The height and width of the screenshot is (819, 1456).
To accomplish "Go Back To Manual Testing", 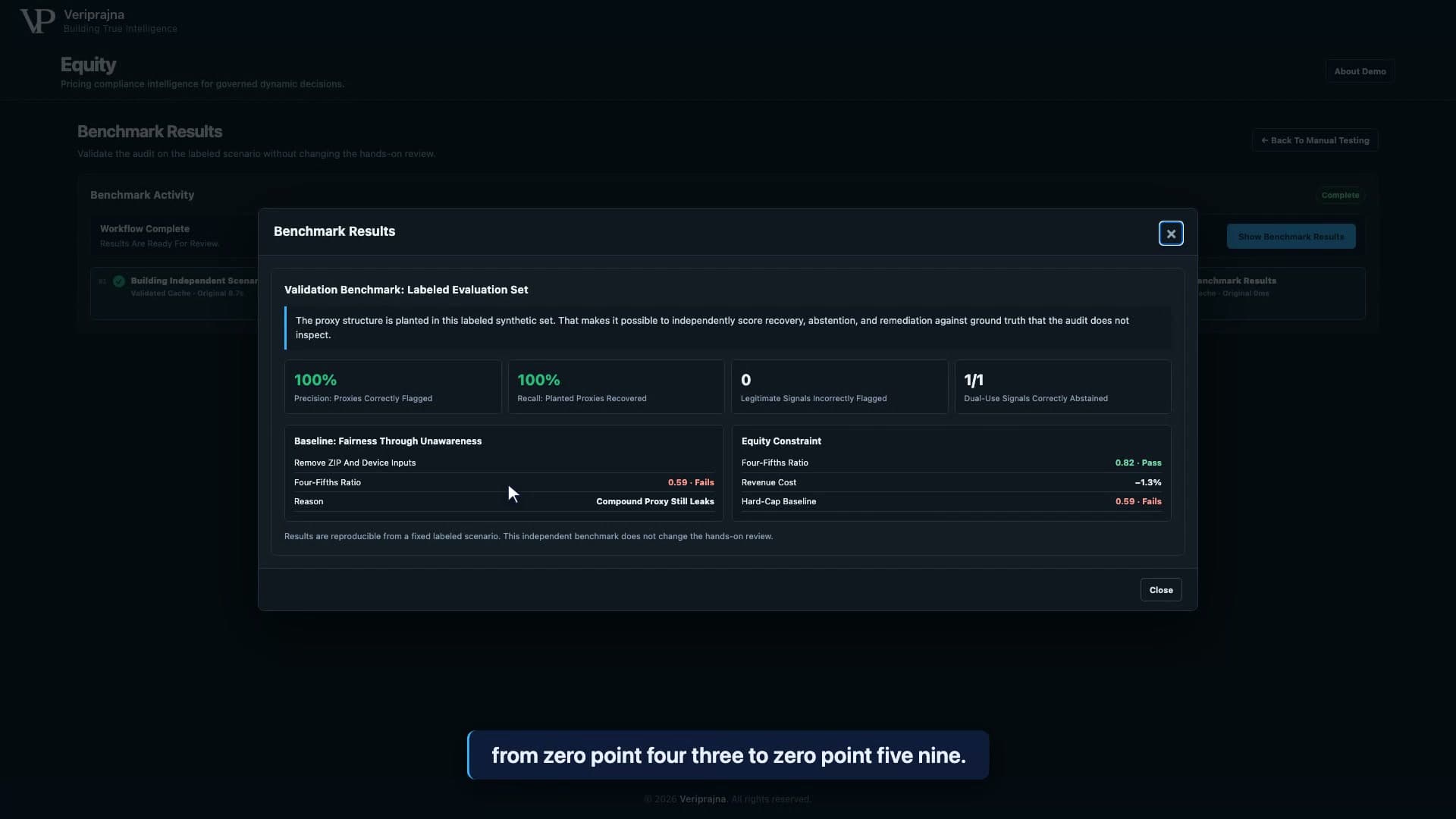I will click(x=1315, y=140).
